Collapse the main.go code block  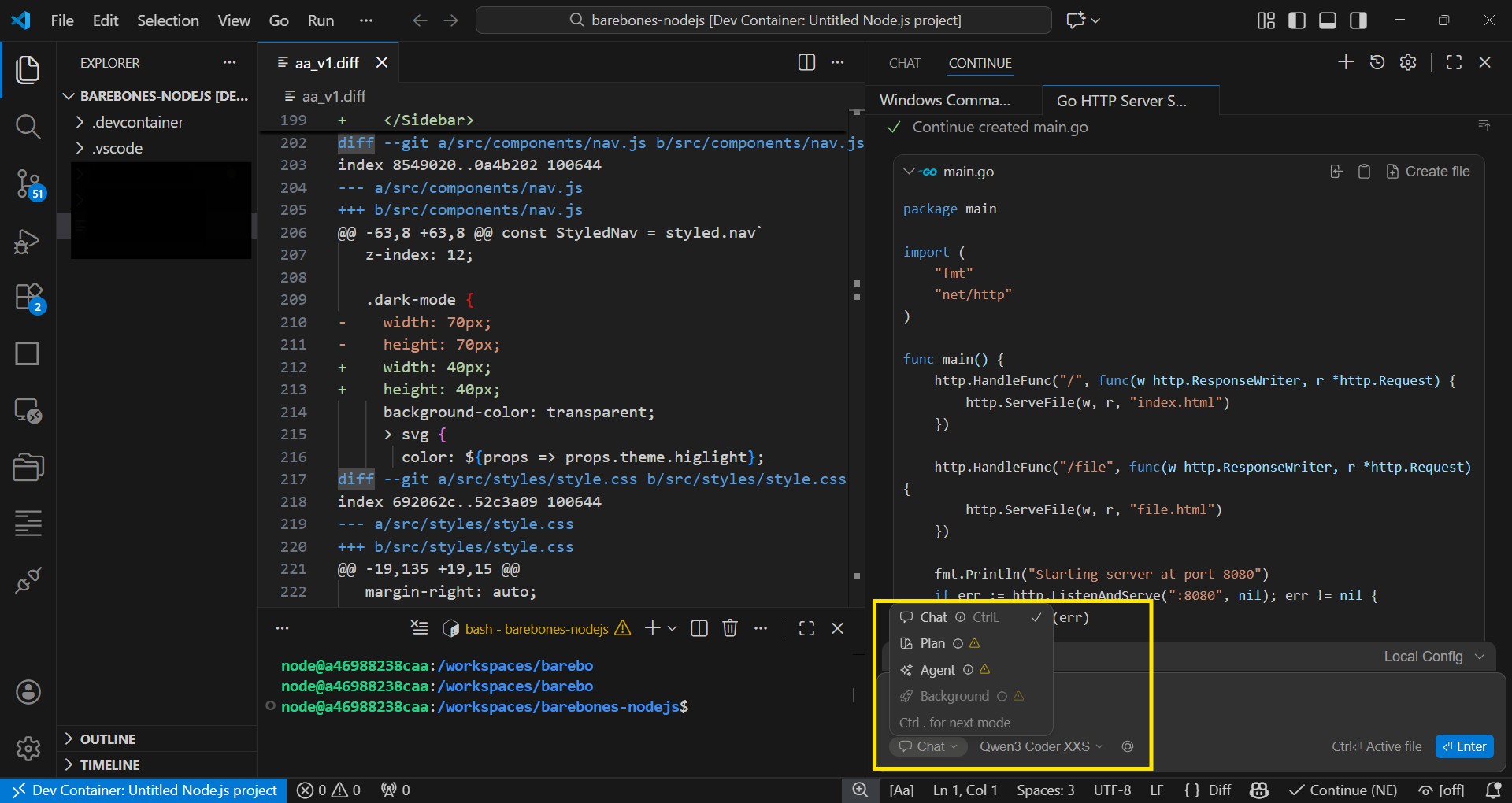908,172
